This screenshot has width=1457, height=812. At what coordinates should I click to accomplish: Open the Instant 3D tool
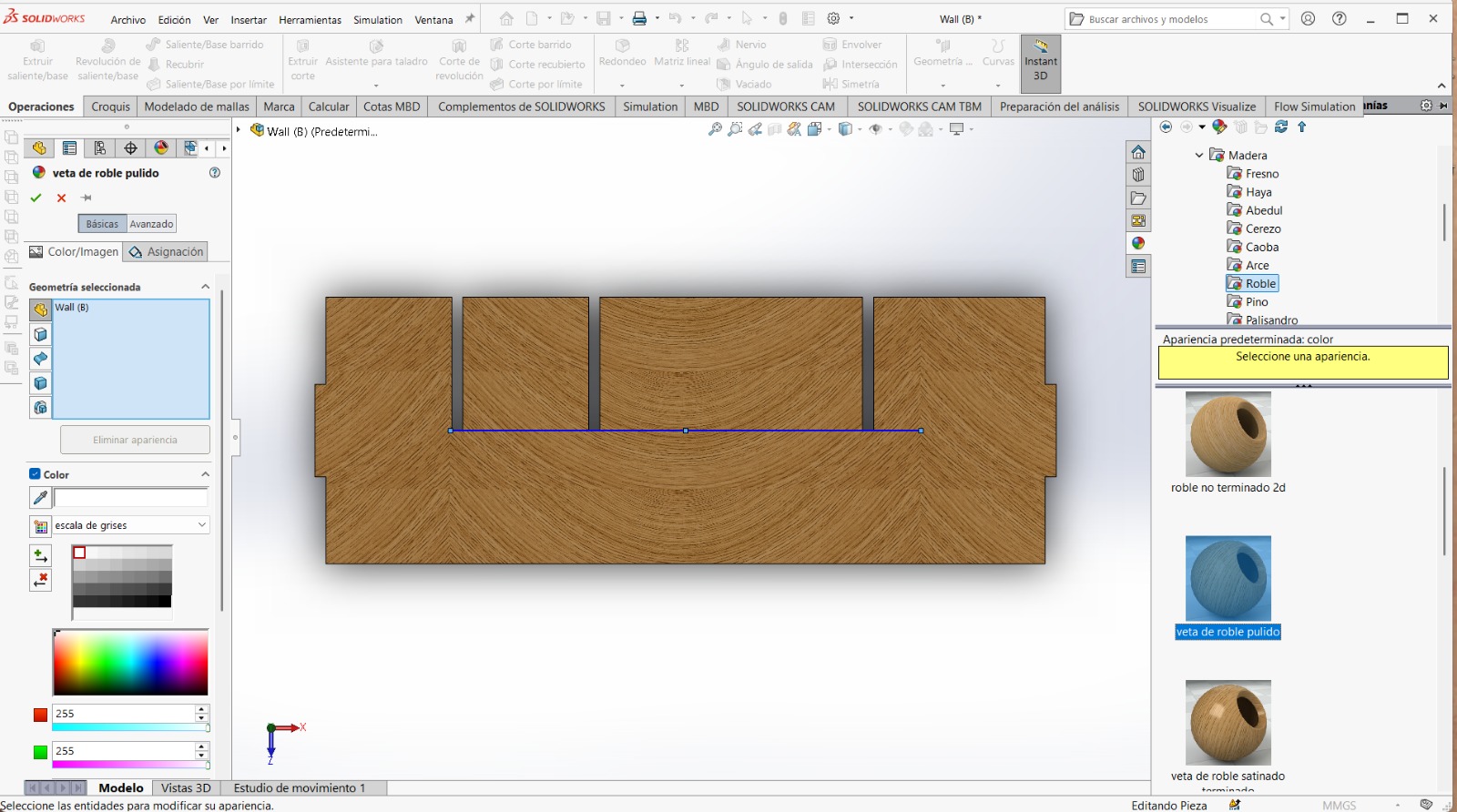tap(1040, 62)
